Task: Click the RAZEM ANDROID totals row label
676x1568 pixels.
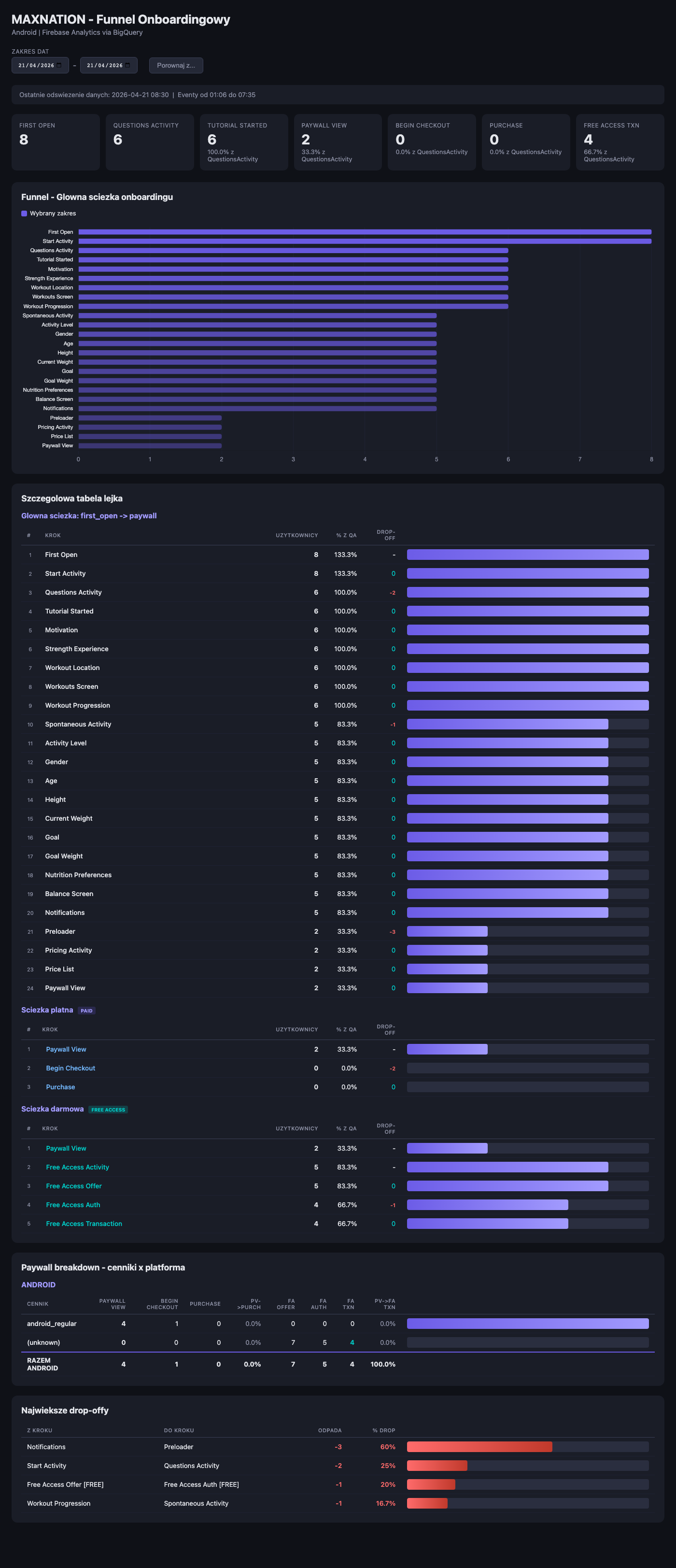Action: click(42, 1364)
